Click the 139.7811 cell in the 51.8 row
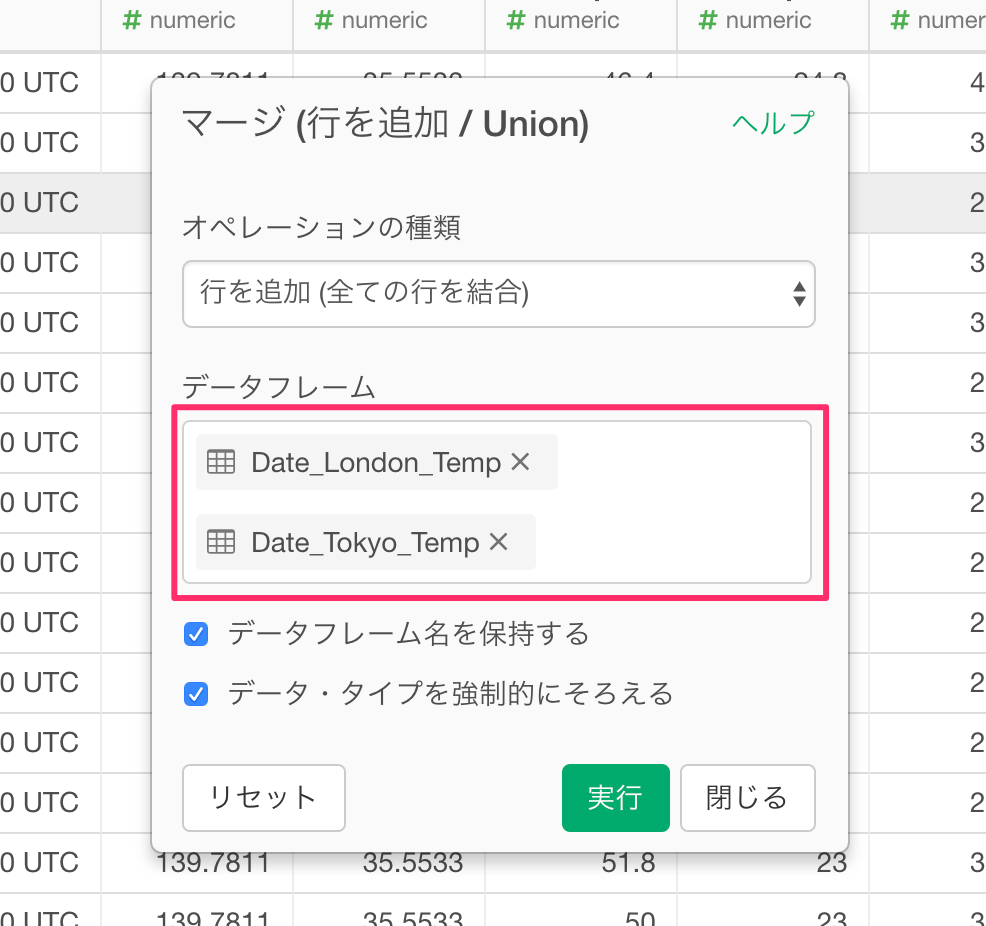Viewport: 986px width, 926px height. point(213,863)
